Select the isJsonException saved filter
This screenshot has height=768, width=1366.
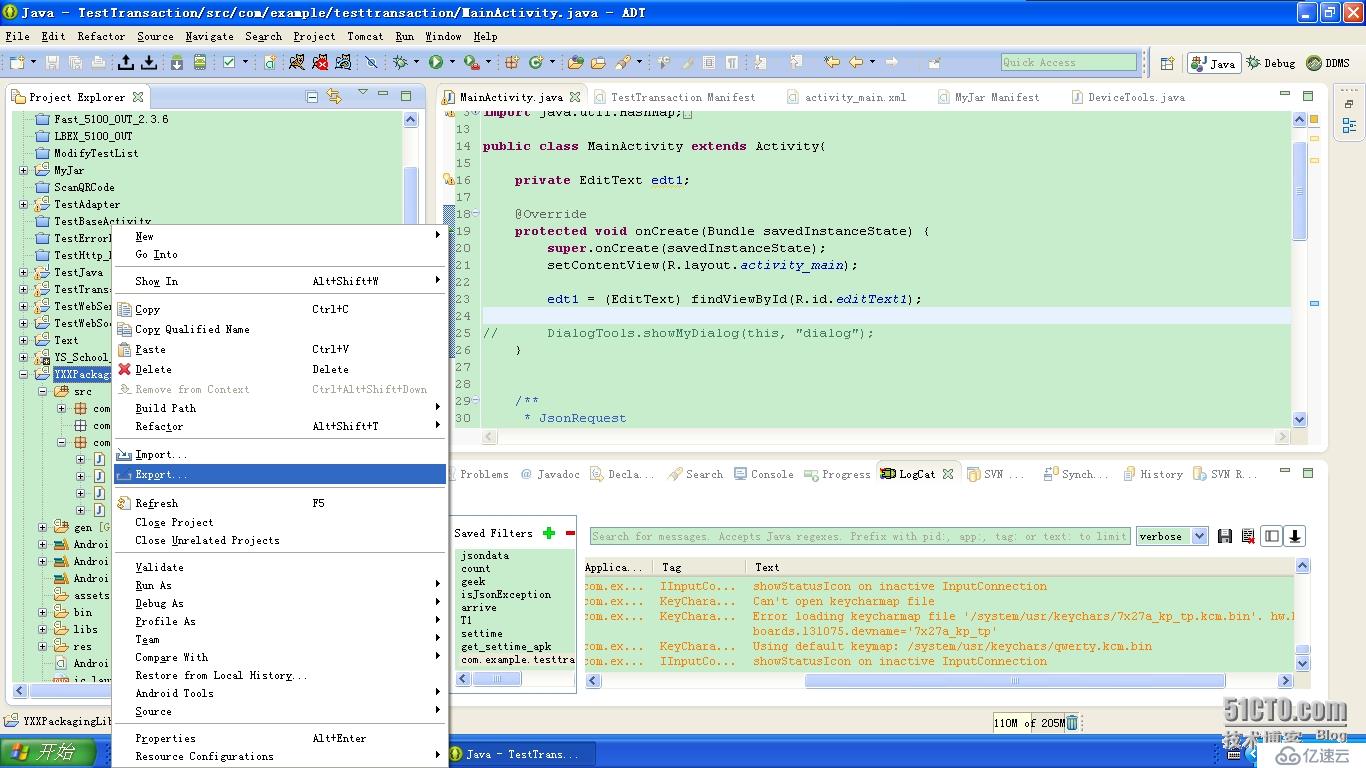(x=506, y=594)
